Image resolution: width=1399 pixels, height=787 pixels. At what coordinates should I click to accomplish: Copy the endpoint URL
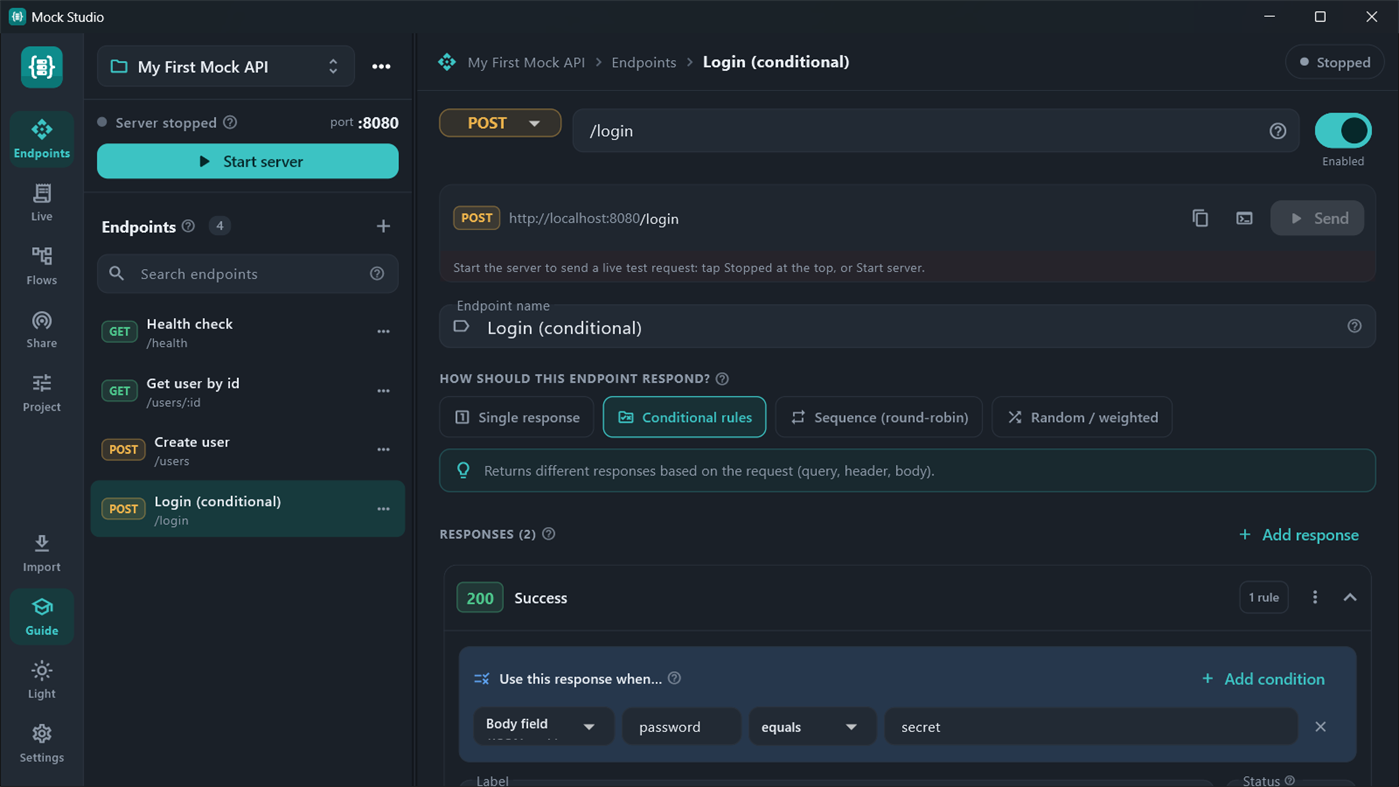1200,218
